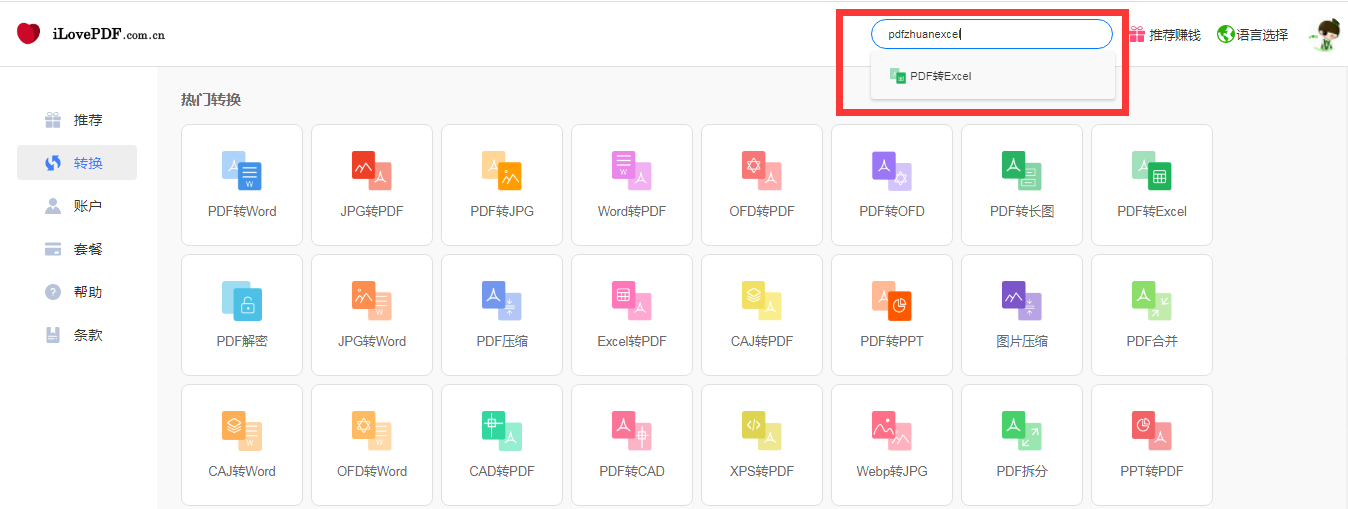1348x509 pixels.
Task: Open the PDF转Word conversion tool
Action: [x=241, y=184]
